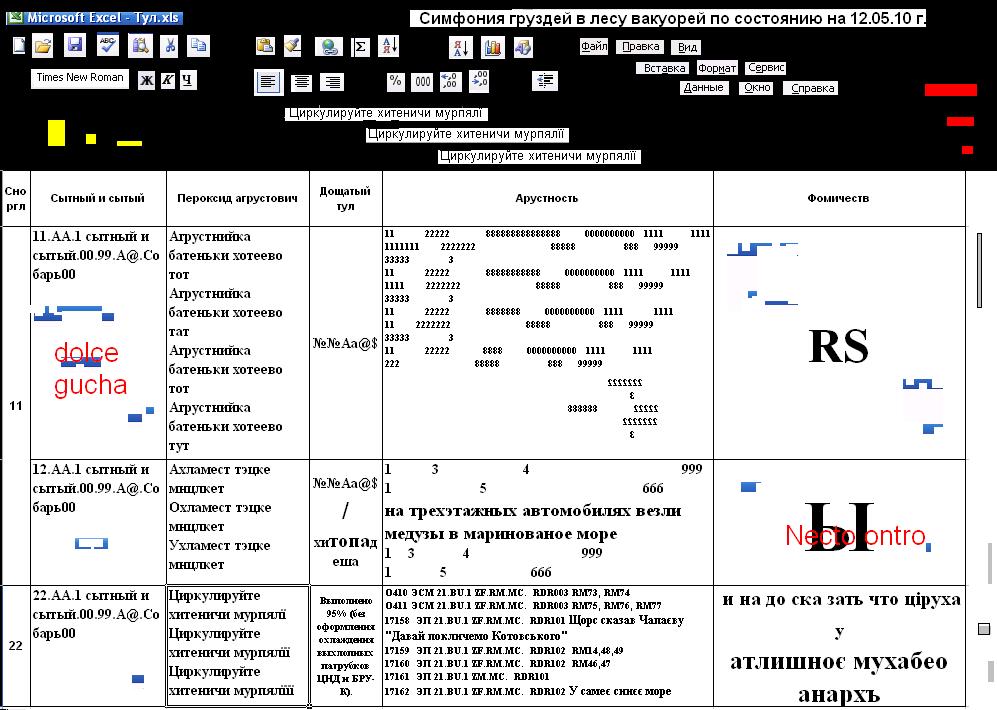Paste from clipboard with the paste icon

coord(265,46)
